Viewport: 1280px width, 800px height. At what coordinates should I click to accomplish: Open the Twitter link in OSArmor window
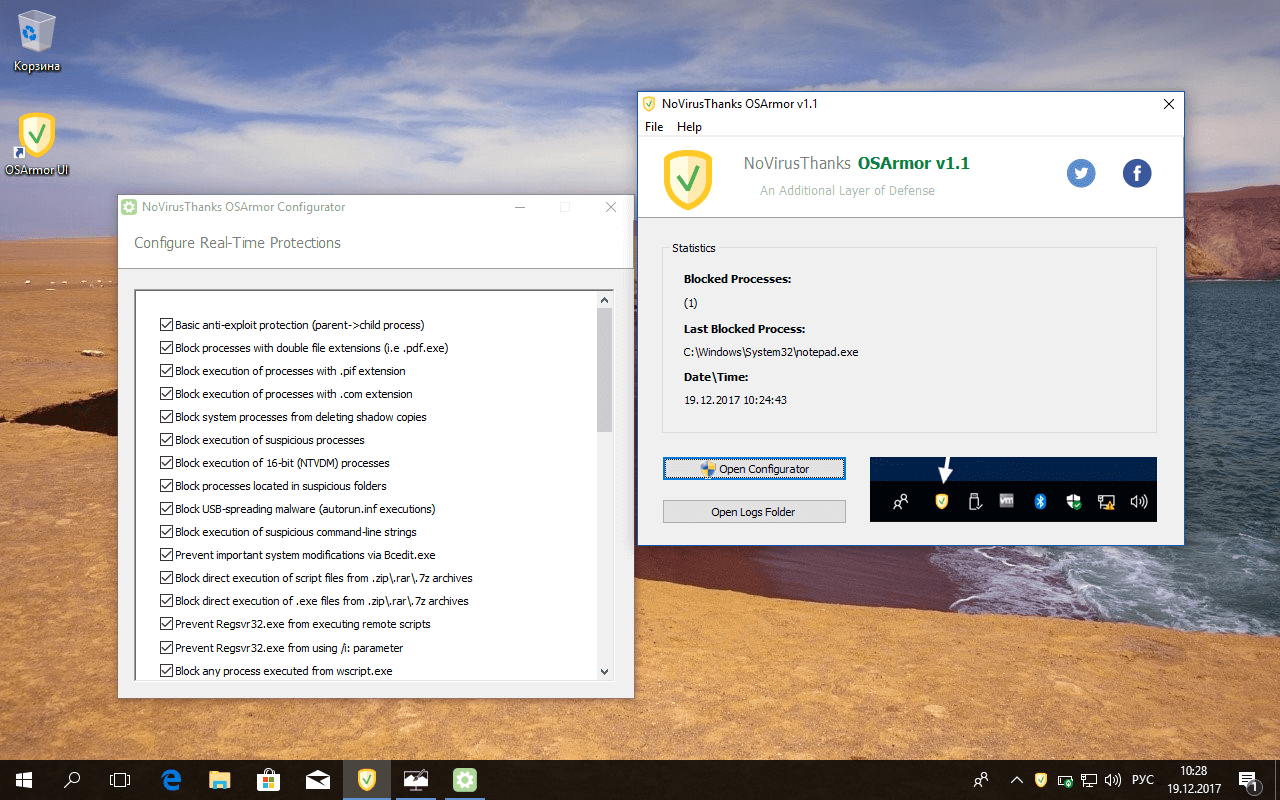tap(1081, 173)
